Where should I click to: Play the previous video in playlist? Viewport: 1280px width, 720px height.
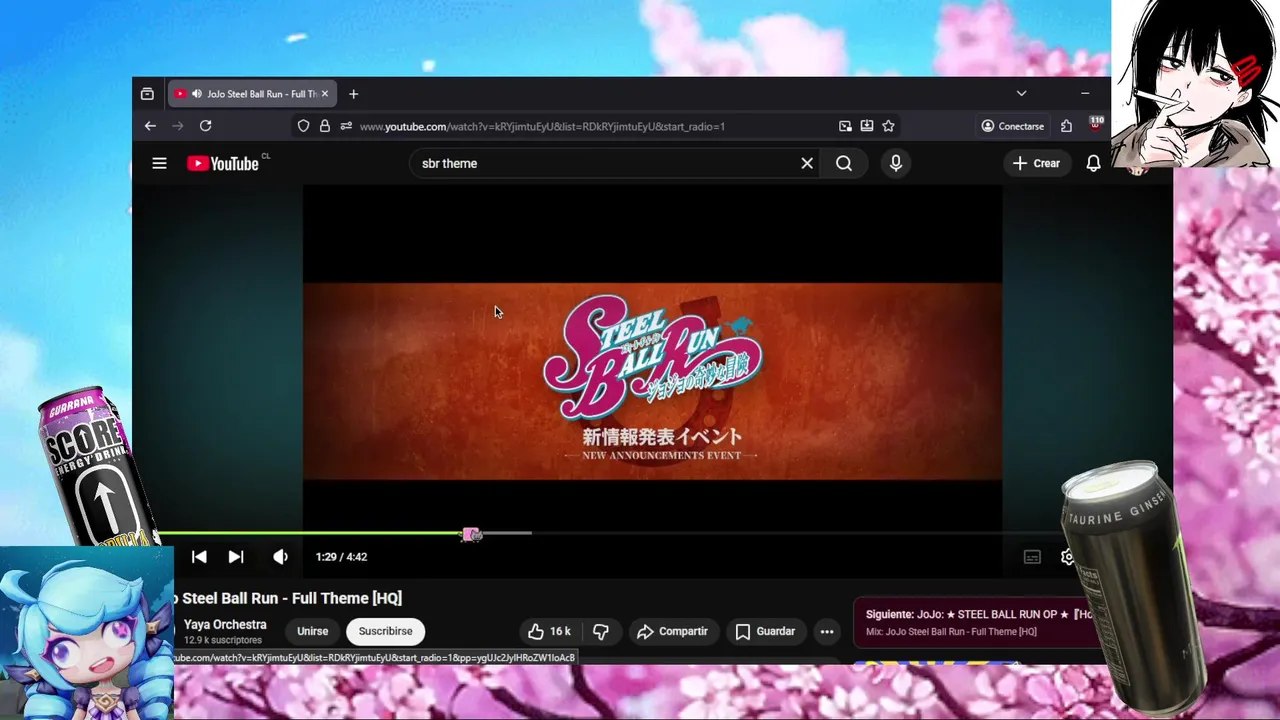199,557
